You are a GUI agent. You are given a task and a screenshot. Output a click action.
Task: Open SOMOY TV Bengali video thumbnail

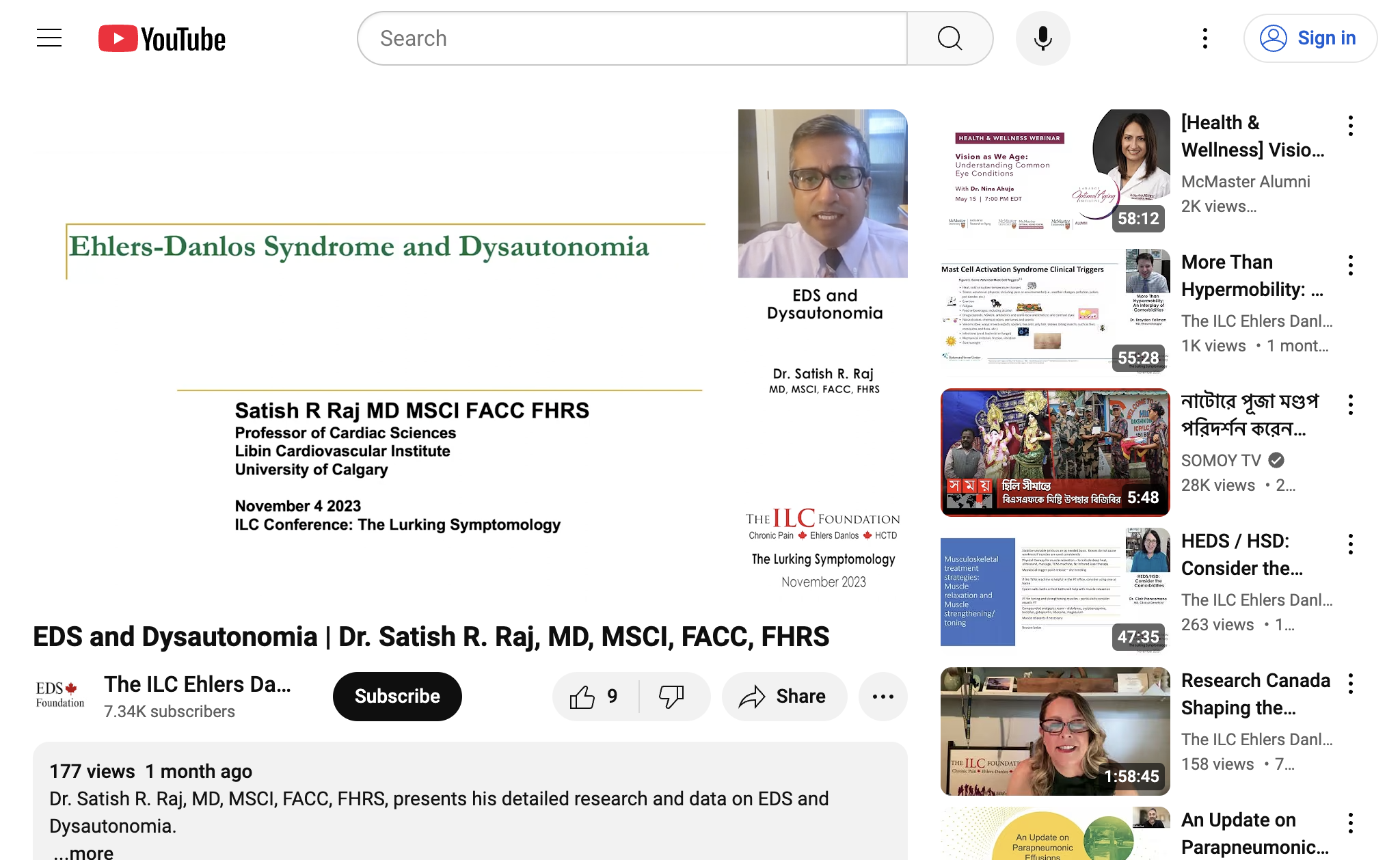coord(1055,452)
